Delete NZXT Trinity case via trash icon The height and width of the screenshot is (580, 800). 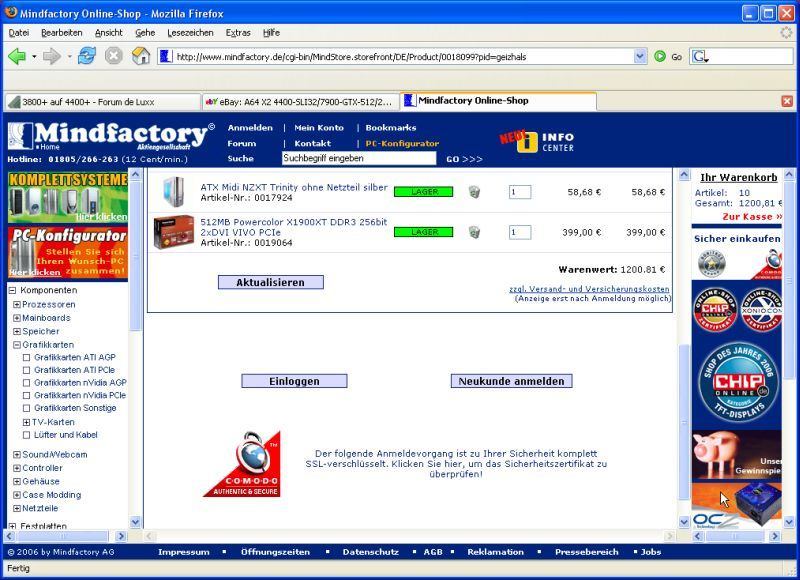(474, 192)
